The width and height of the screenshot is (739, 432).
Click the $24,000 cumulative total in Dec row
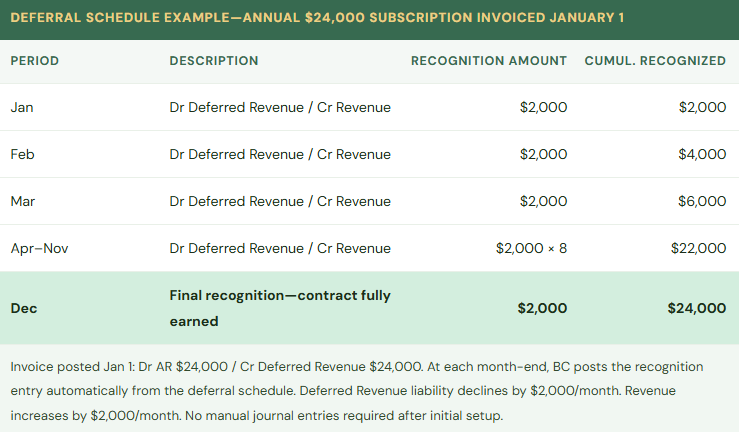point(696,308)
